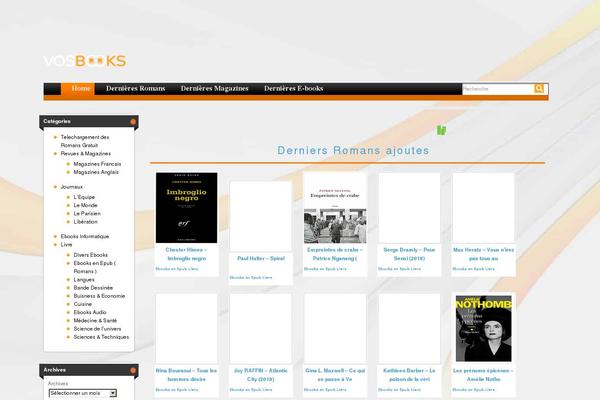Open Ebooks Audio category

pyautogui.click(x=90, y=312)
